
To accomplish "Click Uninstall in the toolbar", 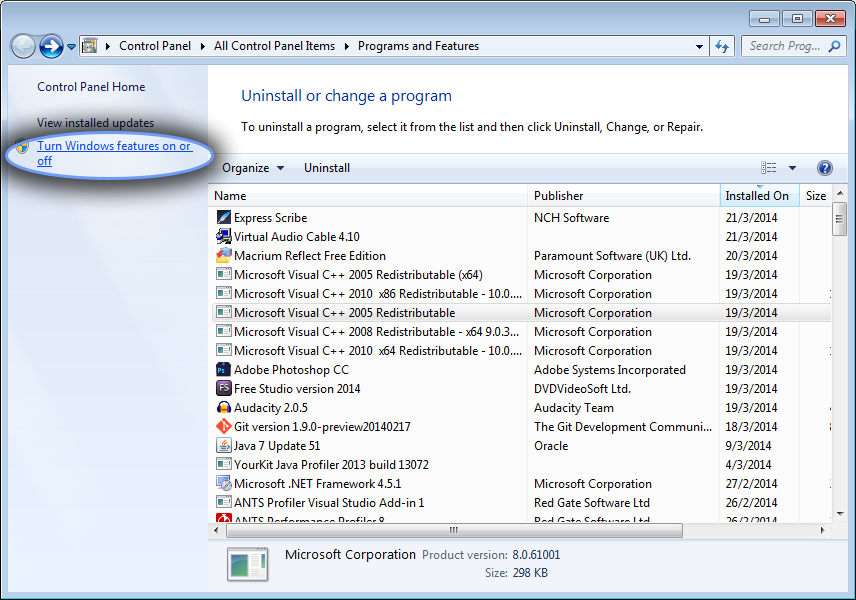I will click(326, 168).
